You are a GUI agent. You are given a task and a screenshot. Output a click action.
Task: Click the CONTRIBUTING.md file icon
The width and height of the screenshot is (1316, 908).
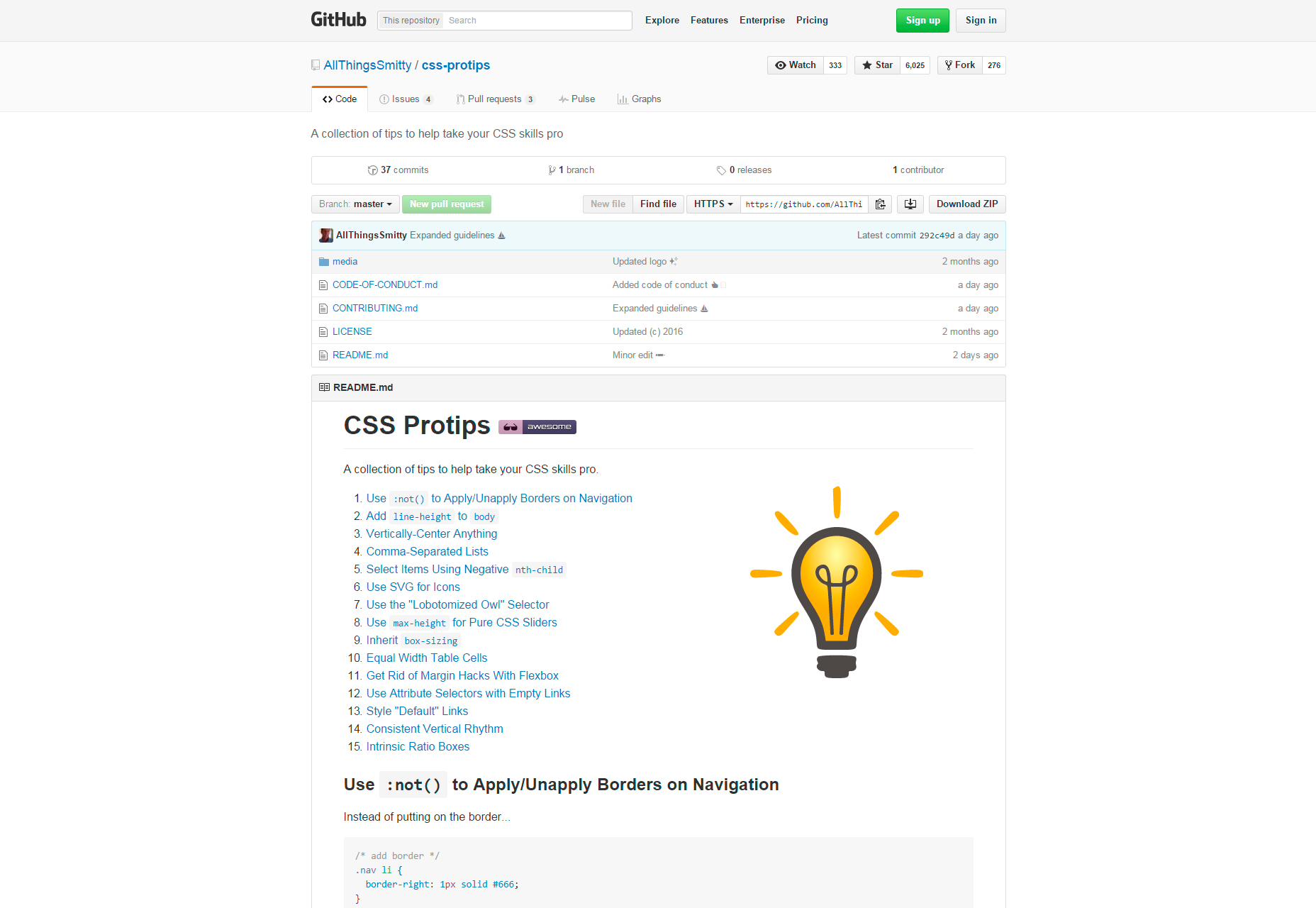click(323, 309)
